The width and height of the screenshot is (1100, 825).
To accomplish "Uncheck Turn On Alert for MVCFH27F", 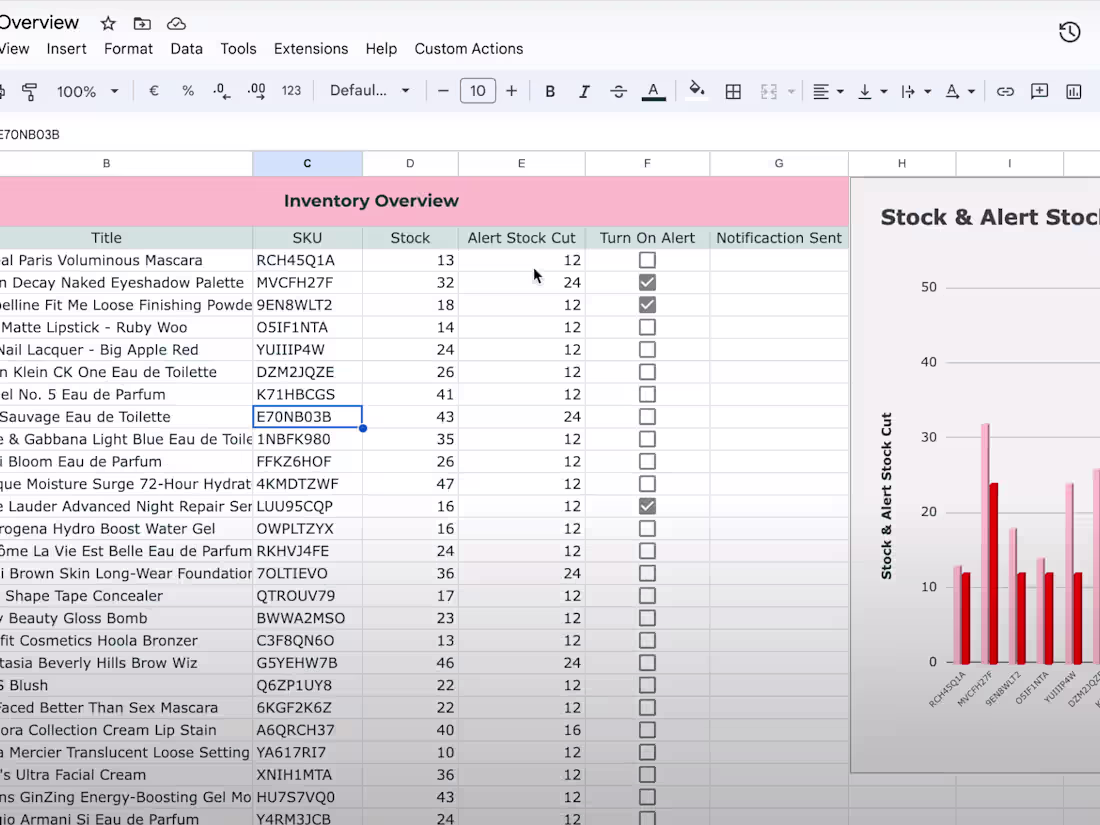I will 647,282.
